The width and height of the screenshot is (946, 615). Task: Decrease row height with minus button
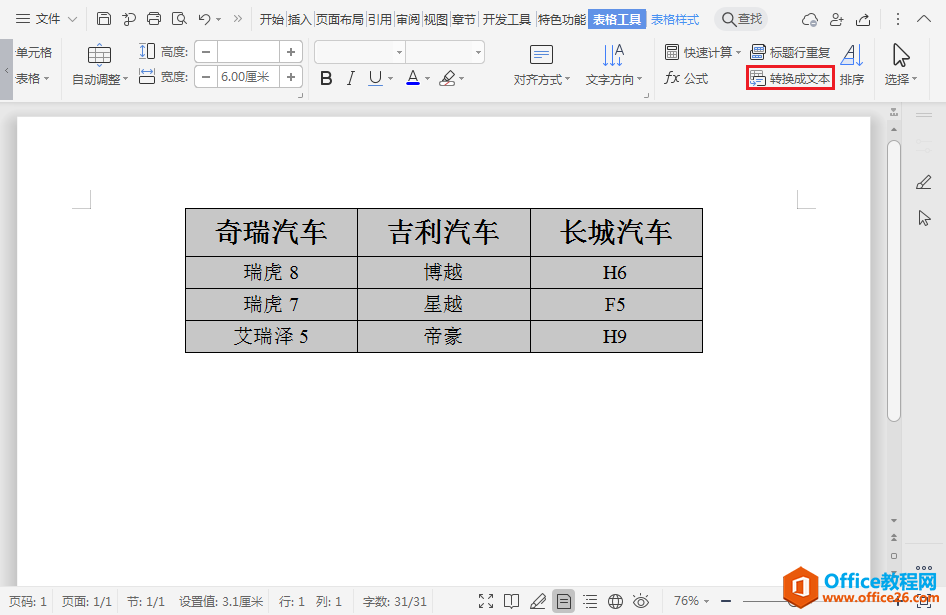(206, 52)
